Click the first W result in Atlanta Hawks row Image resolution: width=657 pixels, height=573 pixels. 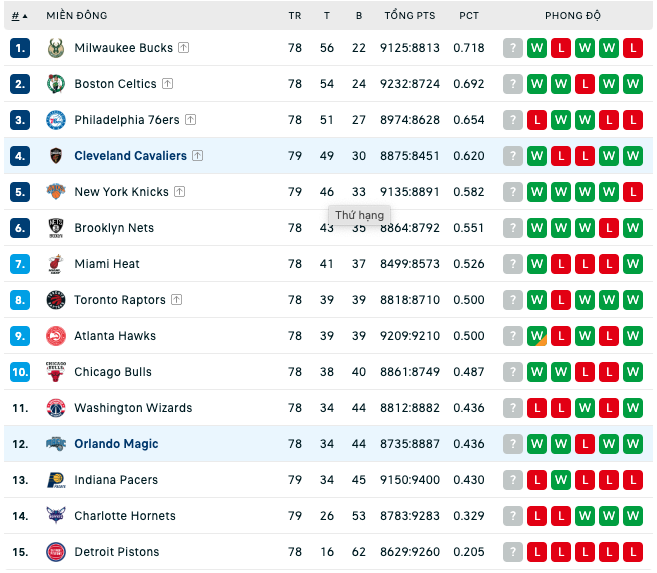click(x=537, y=336)
